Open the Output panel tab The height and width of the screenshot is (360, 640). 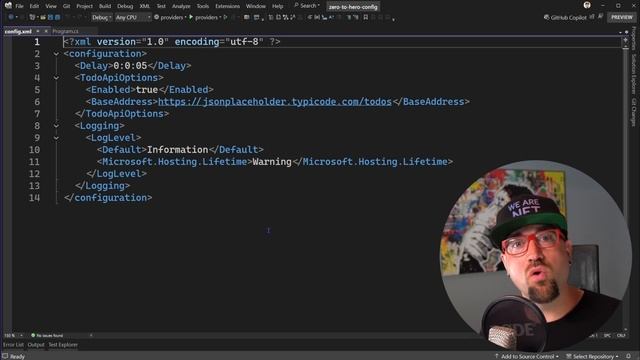click(x=36, y=345)
